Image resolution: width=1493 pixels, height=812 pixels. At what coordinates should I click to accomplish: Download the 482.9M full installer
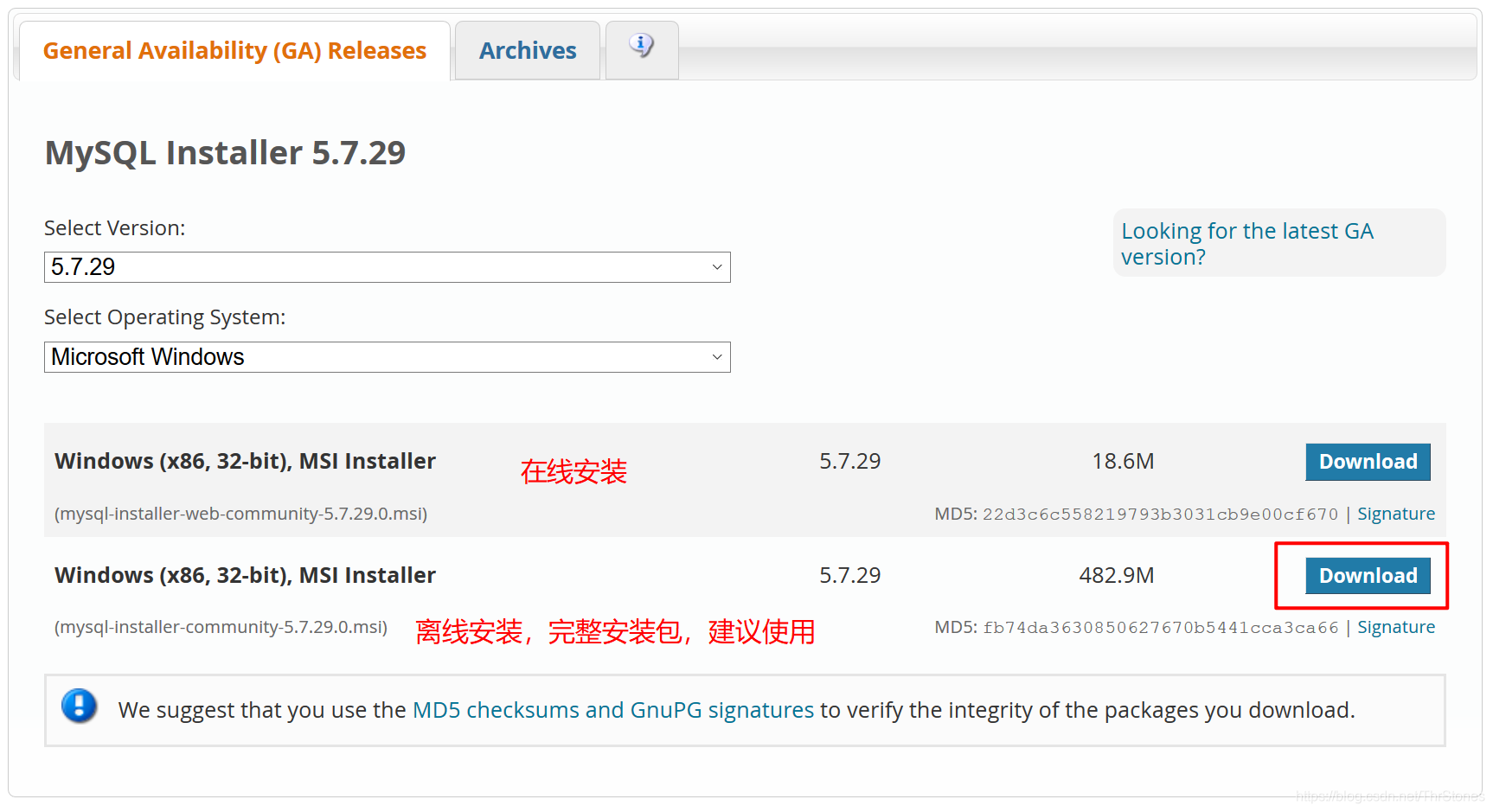tap(1368, 576)
